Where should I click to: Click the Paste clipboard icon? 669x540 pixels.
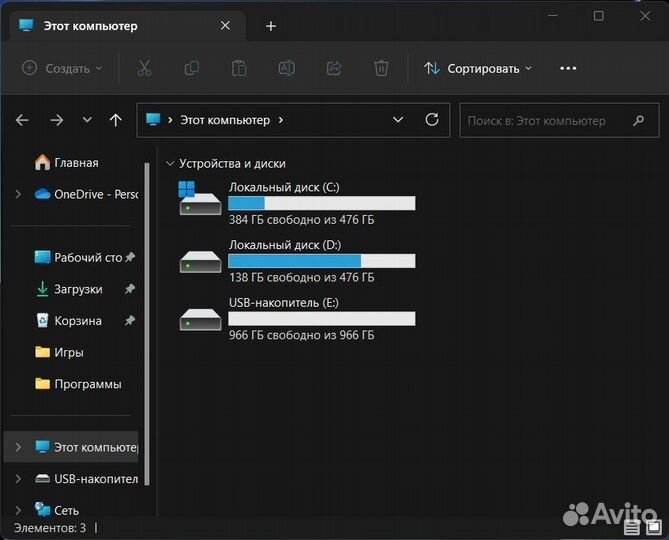(239, 68)
